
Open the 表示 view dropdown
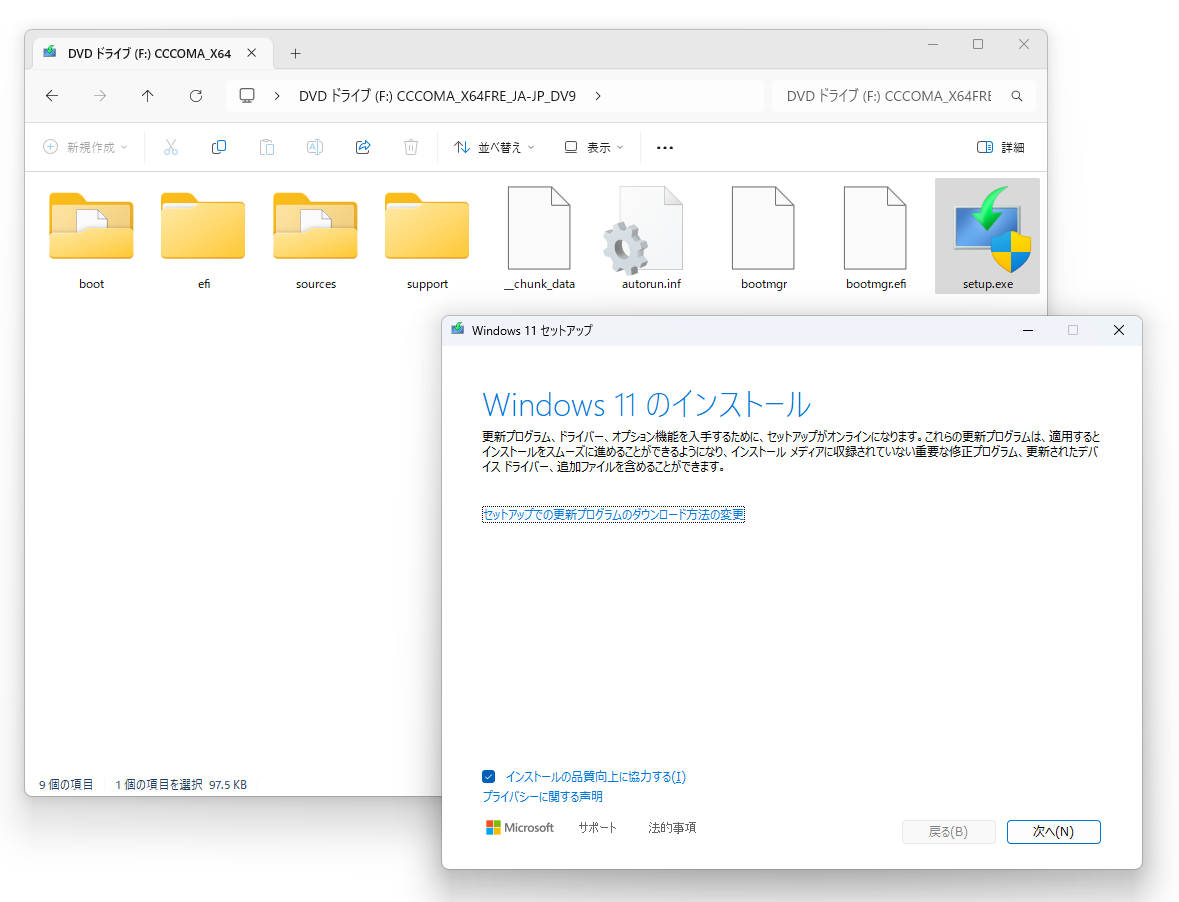591,147
